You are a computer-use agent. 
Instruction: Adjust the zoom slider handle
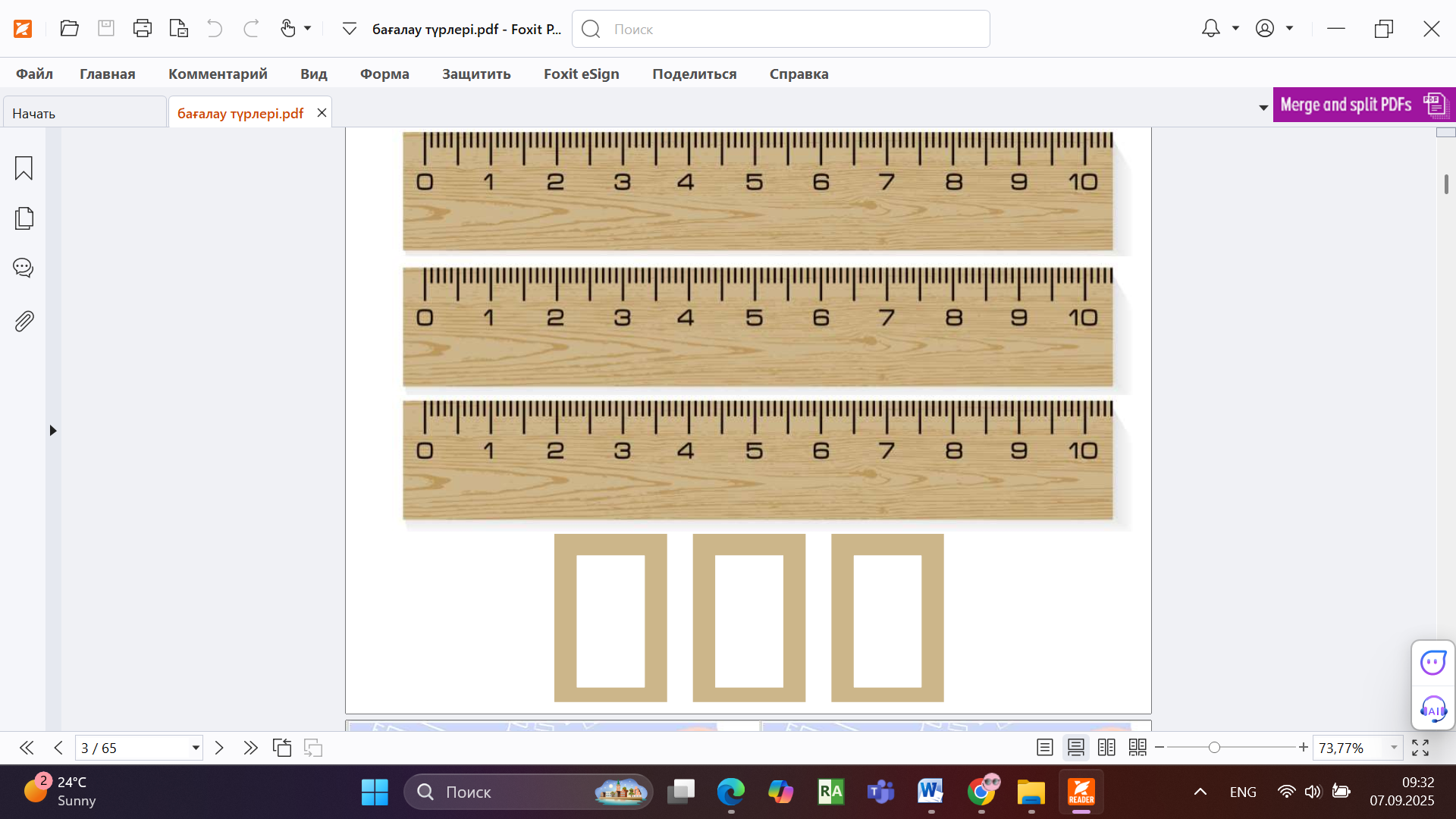(1214, 748)
